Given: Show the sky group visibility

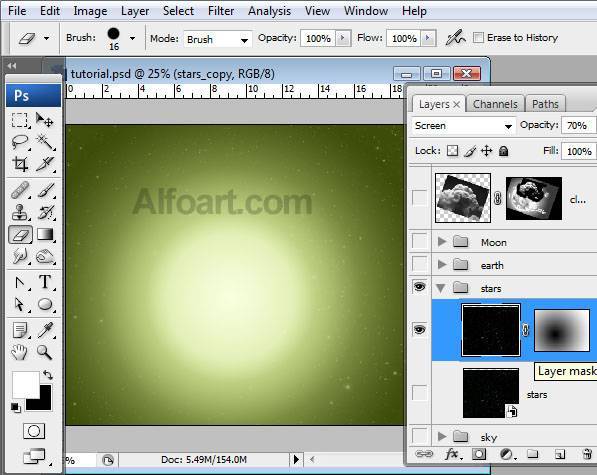Looking at the screenshot, I should pyautogui.click(x=420, y=435).
